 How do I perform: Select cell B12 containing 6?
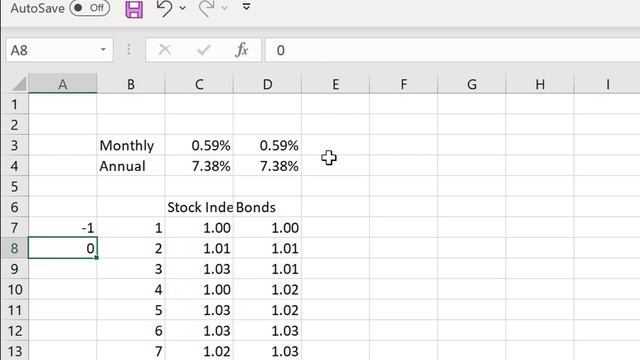(x=131, y=331)
